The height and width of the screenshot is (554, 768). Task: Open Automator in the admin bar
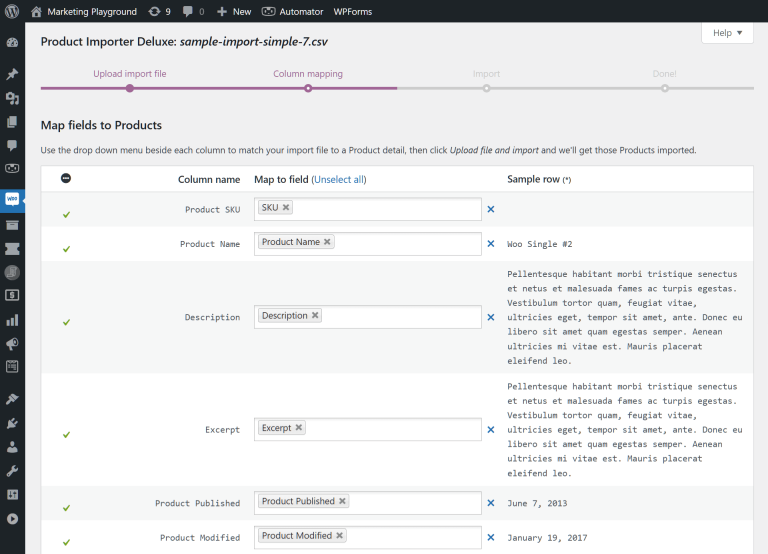[292, 11]
